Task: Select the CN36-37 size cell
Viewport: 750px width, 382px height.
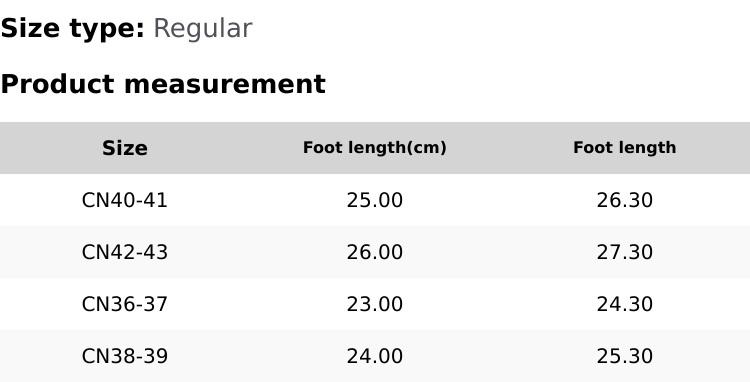Action: coord(125,304)
